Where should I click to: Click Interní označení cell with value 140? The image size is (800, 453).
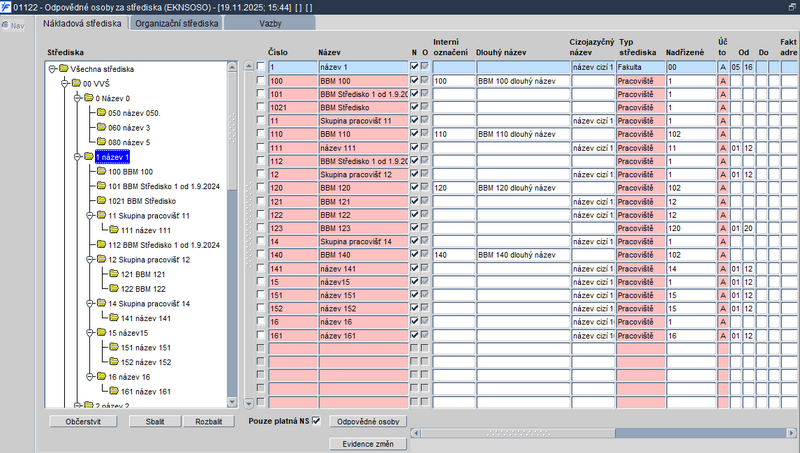(x=454, y=255)
